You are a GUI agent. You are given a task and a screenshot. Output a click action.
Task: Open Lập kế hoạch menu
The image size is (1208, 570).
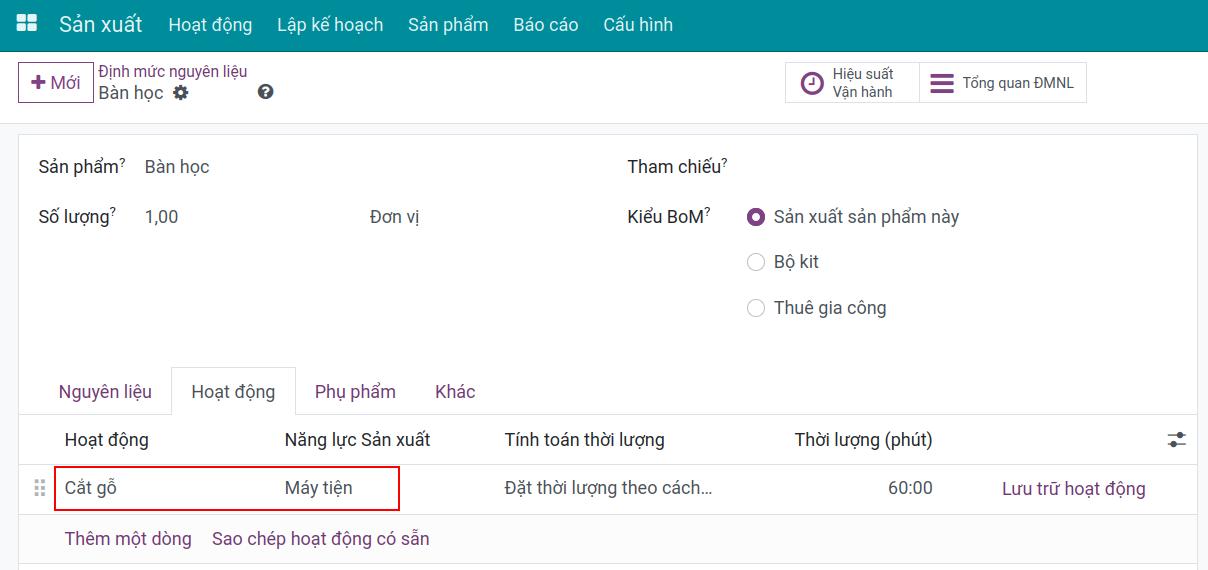330,25
